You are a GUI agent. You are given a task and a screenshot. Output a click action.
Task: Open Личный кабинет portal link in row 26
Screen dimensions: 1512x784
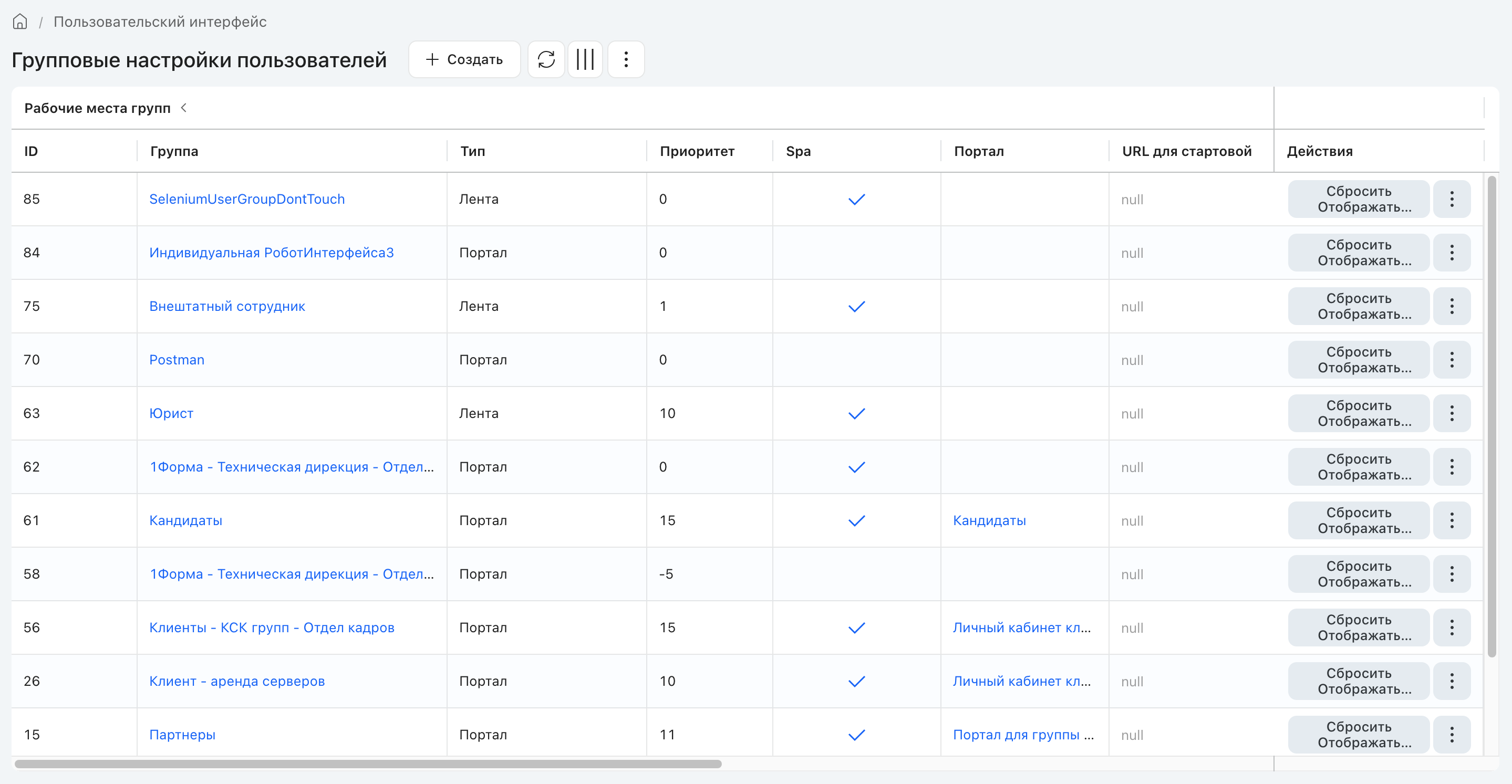[1022, 681]
